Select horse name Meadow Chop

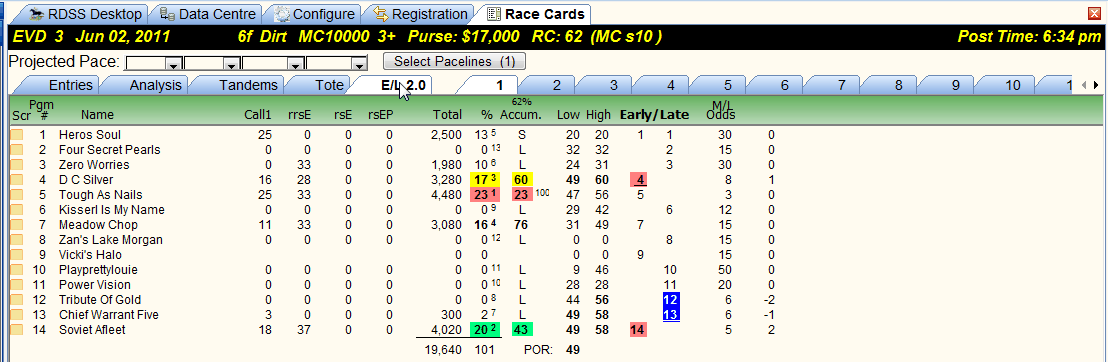95,225
